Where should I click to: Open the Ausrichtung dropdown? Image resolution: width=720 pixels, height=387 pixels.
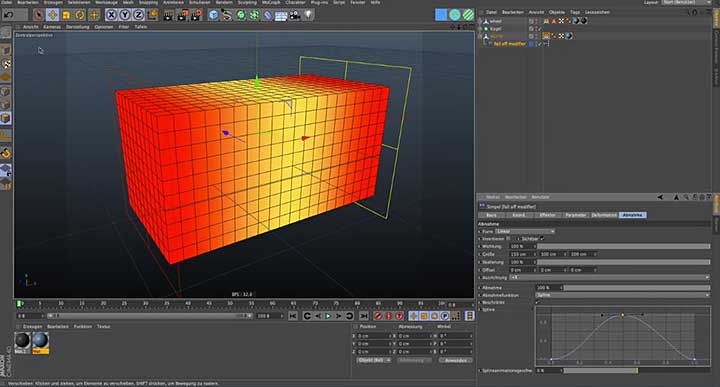tap(609, 277)
